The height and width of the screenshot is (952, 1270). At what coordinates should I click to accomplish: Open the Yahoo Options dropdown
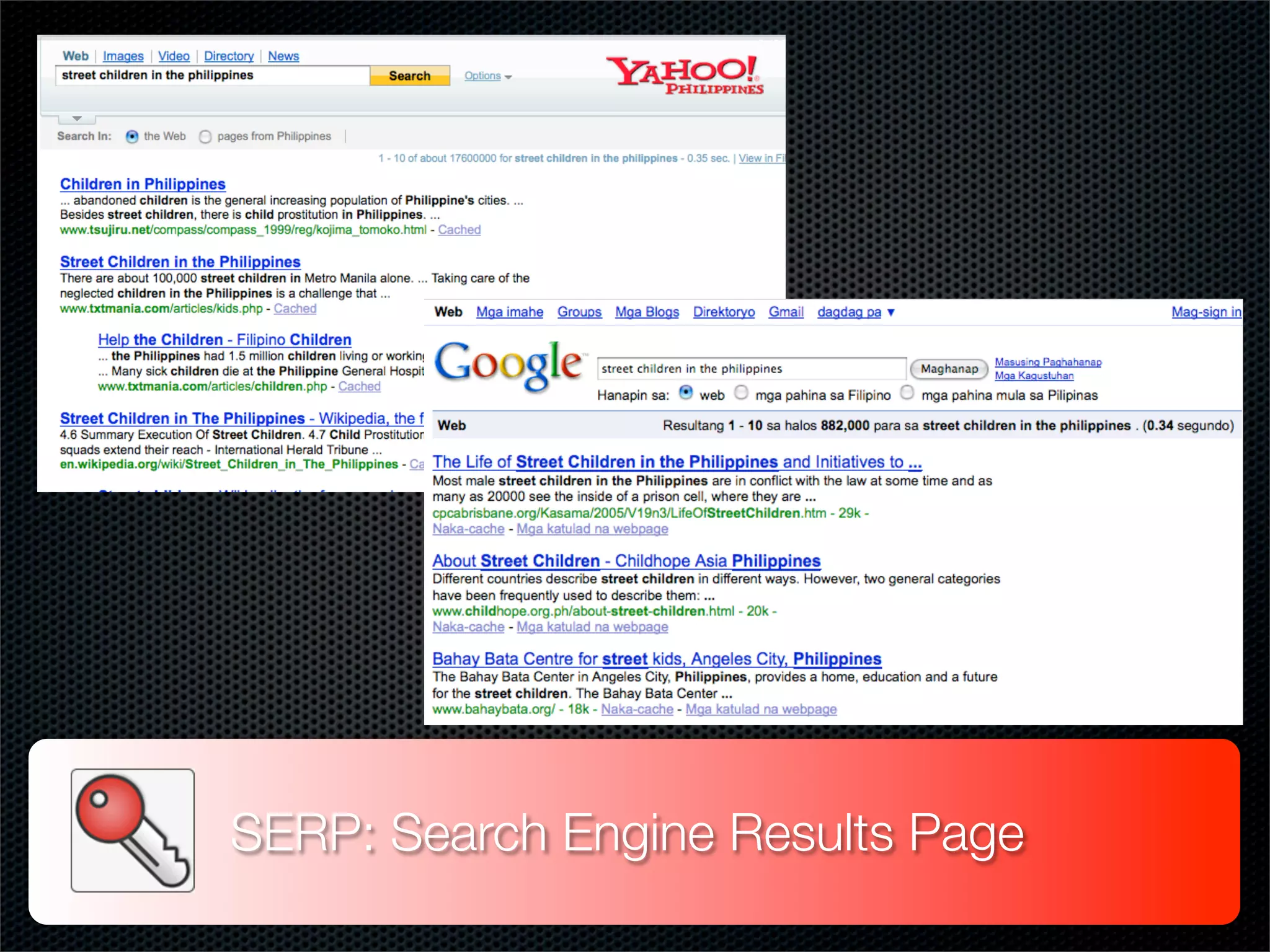(488, 76)
